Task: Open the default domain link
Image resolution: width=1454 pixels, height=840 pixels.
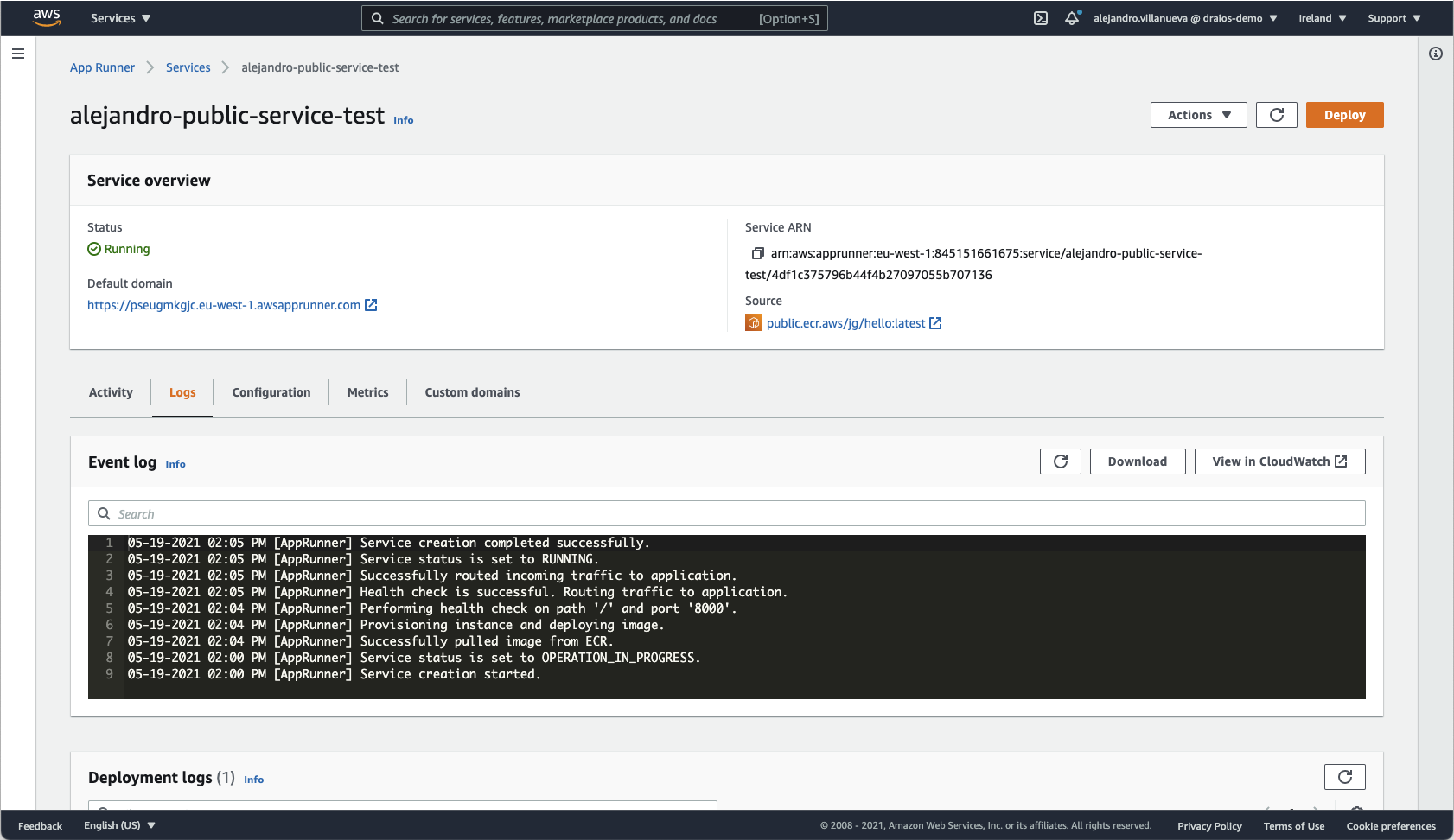Action: point(225,304)
